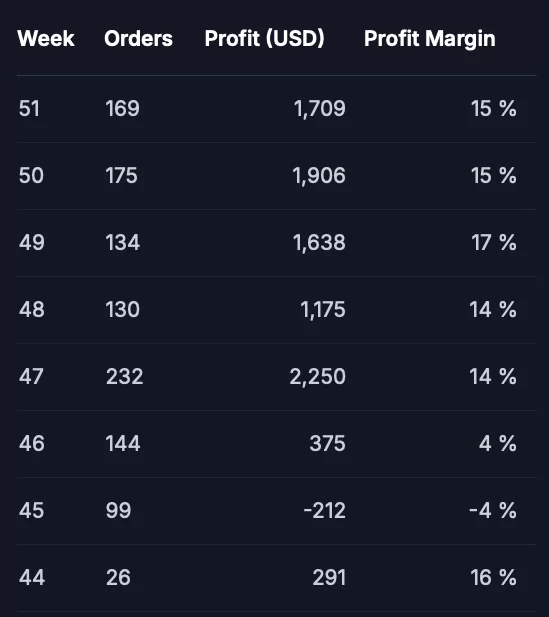Image resolution: width=549 pixels, height=617 pixels.
Task: Click the Profit Margin column header
Action: pyautogui.click(x=430, y=39)
